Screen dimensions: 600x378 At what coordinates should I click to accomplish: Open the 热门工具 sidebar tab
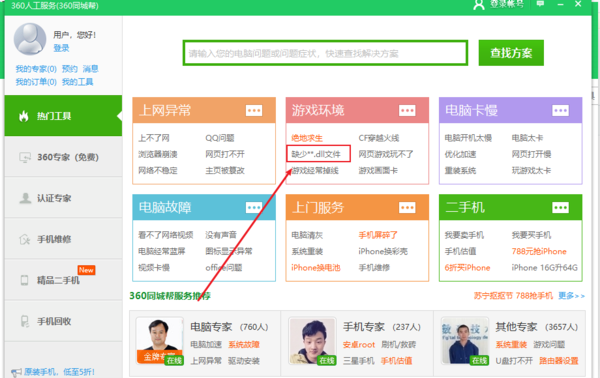click(63, 116)
